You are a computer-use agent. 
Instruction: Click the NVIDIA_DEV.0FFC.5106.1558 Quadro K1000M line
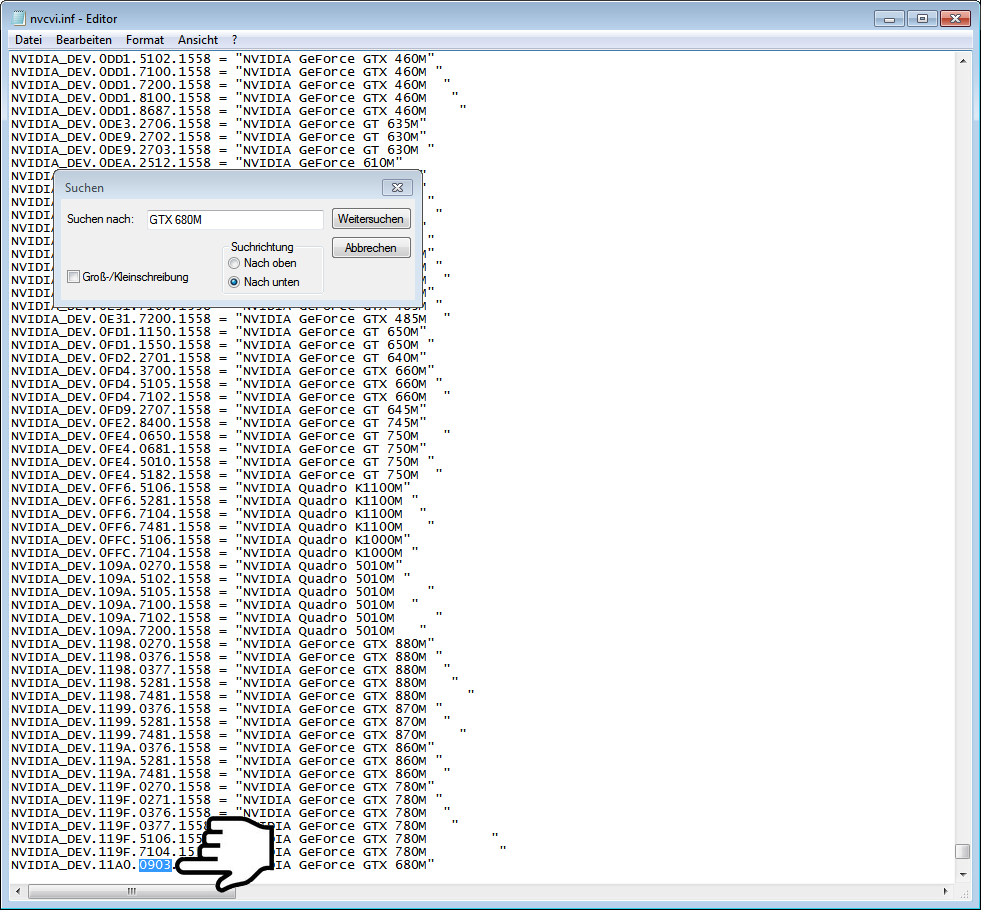click(211, 540)
